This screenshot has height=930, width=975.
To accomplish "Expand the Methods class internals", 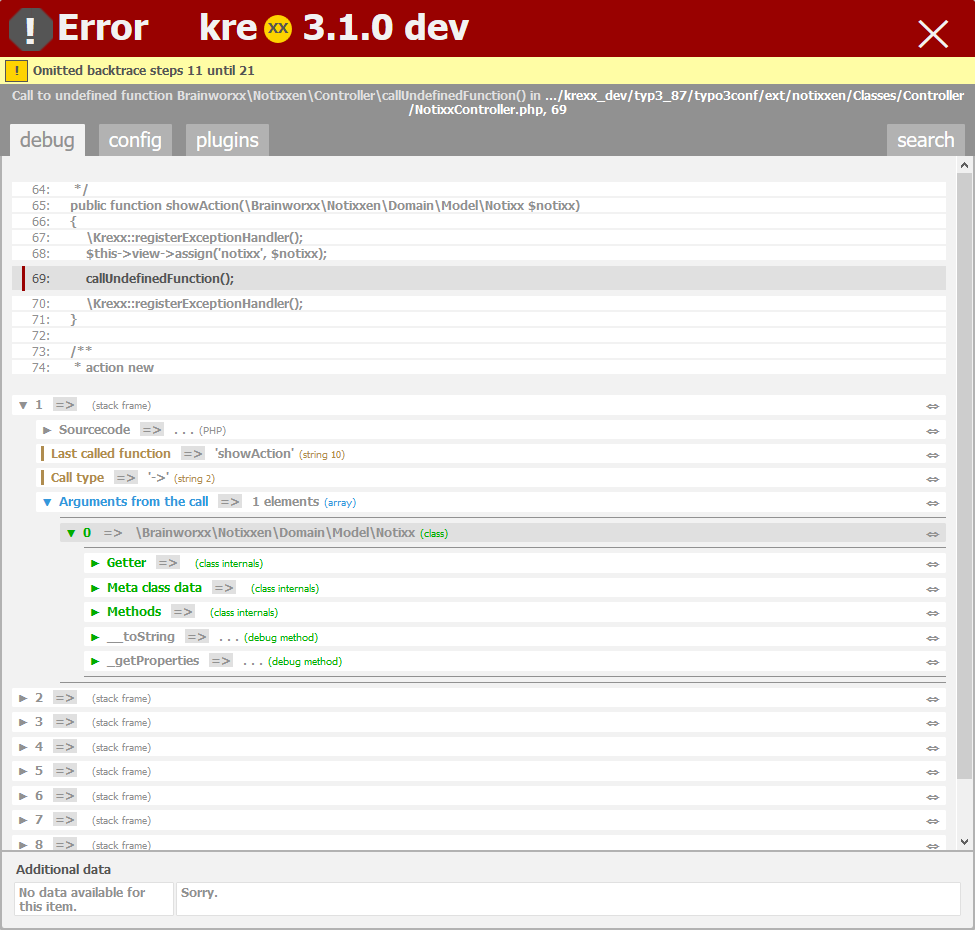I will click(95, 612).
